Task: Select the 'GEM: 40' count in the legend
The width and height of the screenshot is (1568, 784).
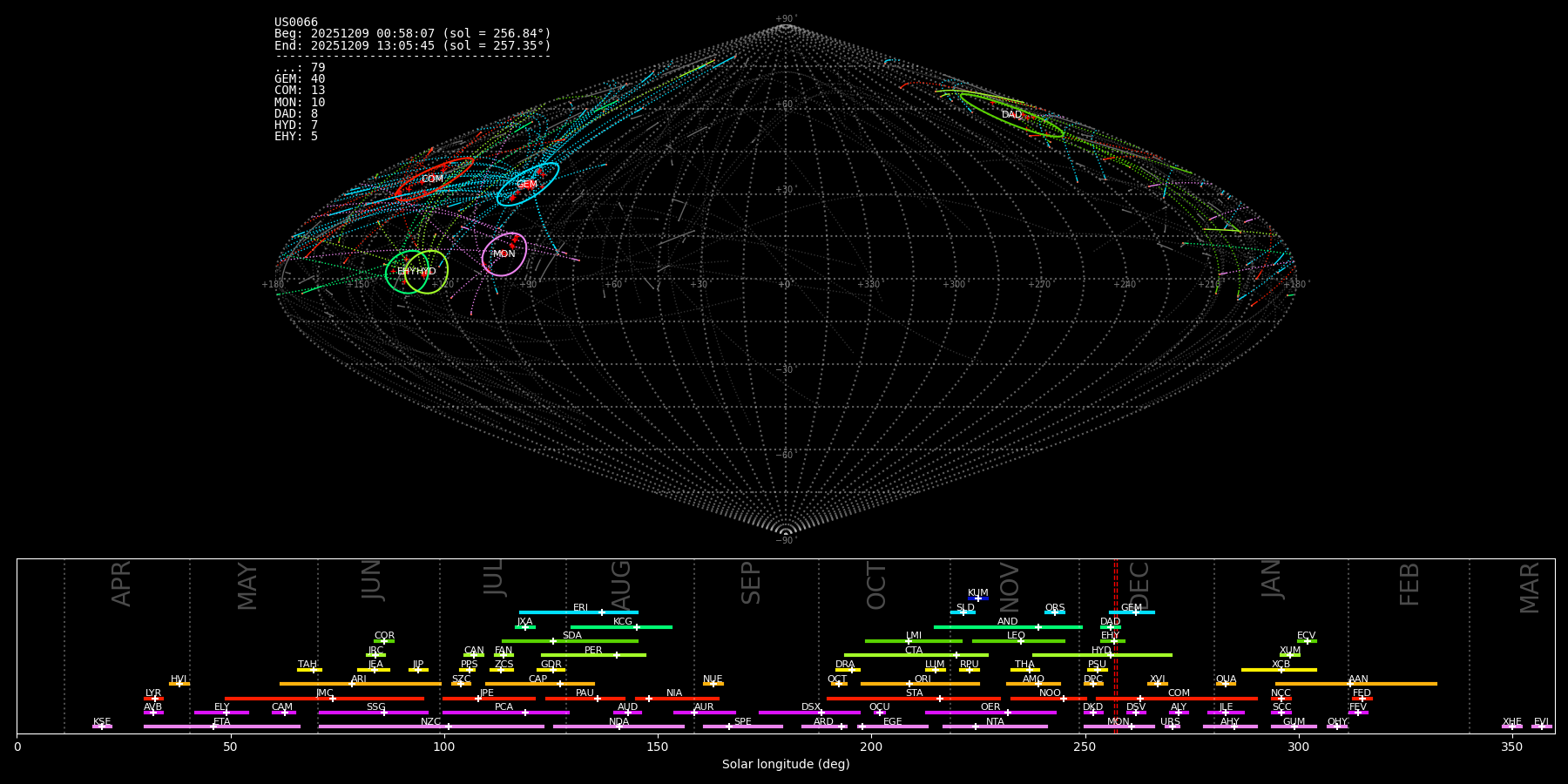Action: tap(300, 79)
